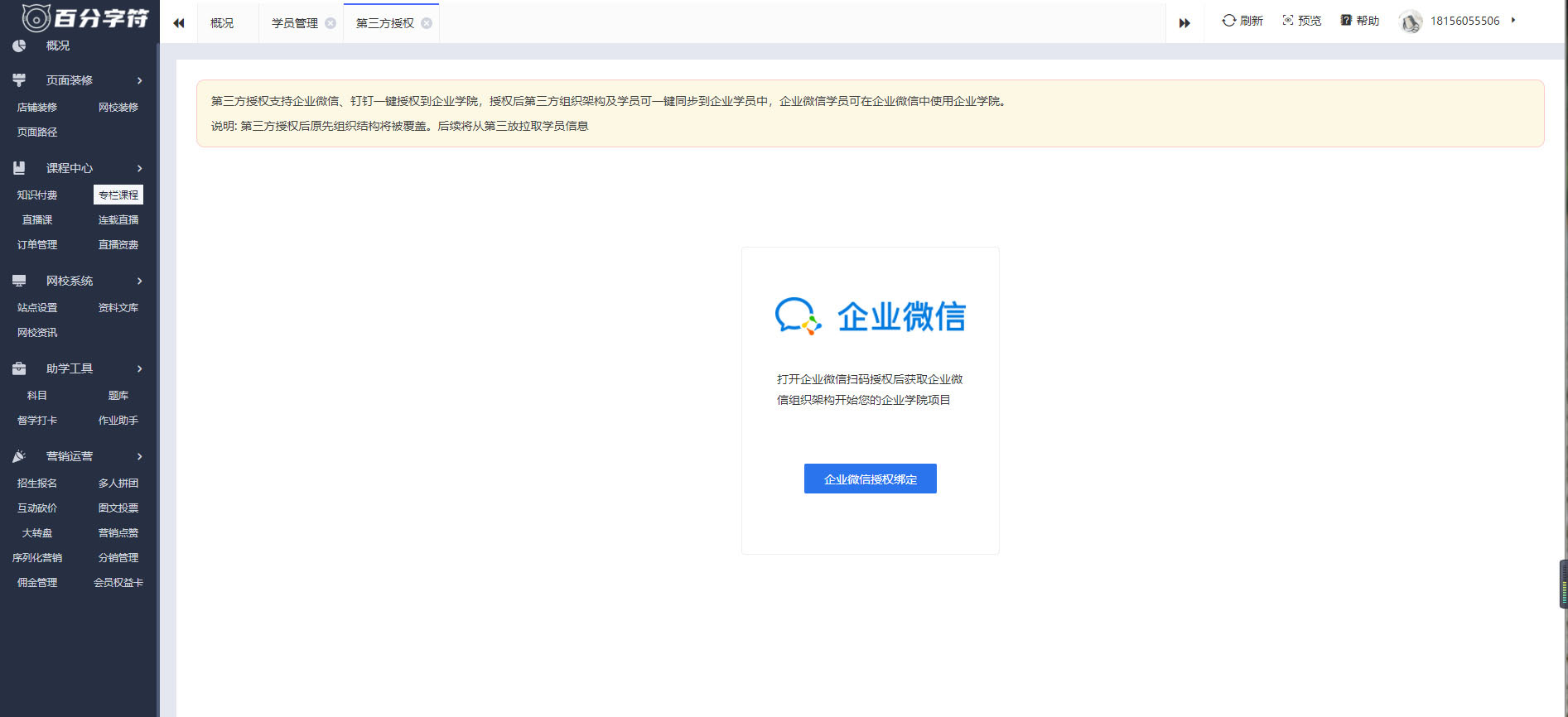Open 作业助手 menu item

coord(118,421)
